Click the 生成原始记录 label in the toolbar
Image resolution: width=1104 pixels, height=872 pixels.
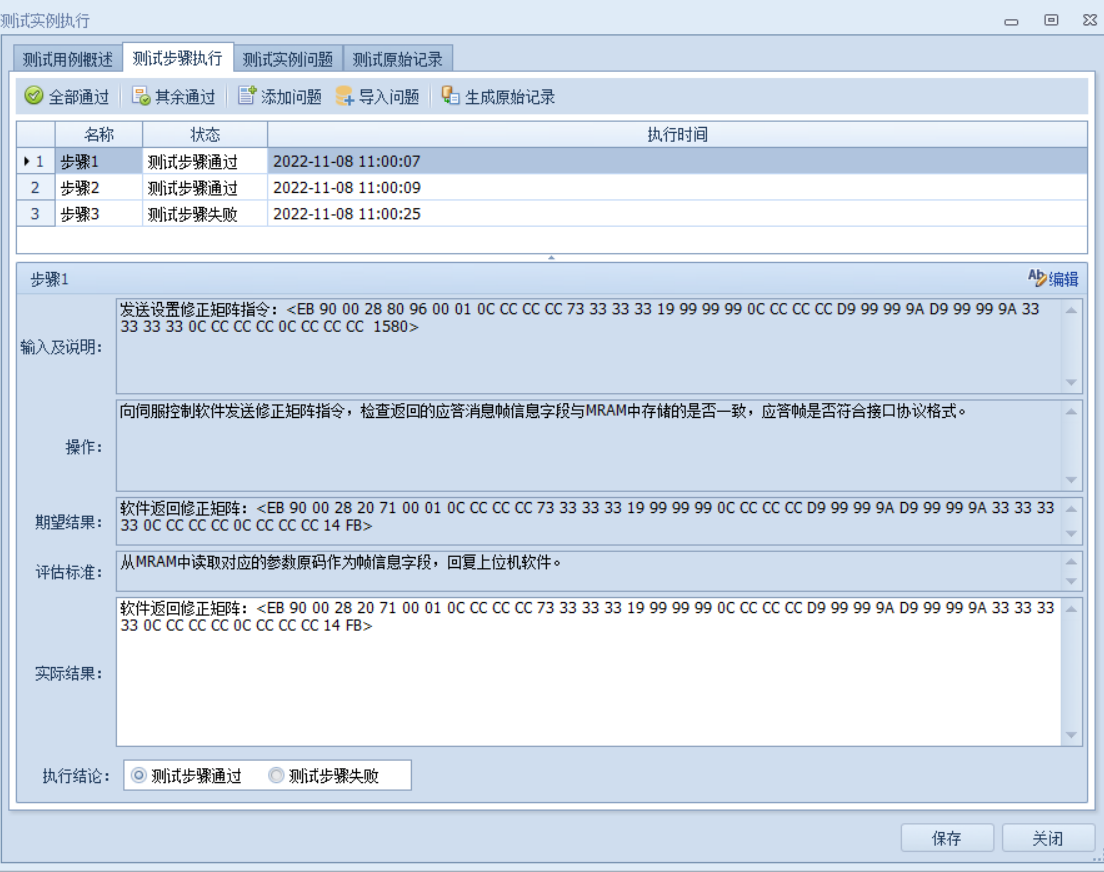[x=510, y=97]
